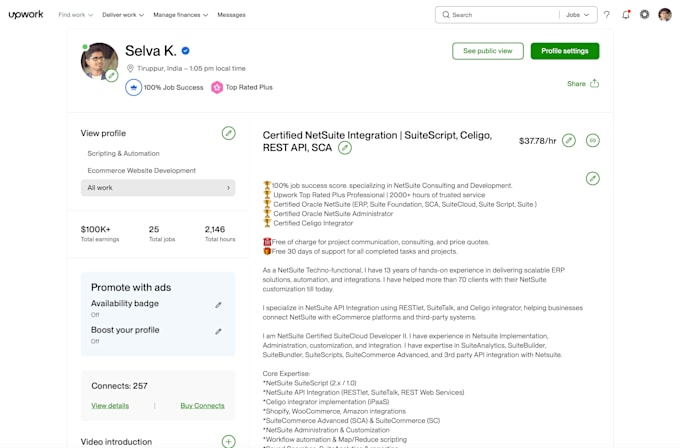Open the settings gear icon in header
Screen dimensions: 680x448
pos(644,15)
